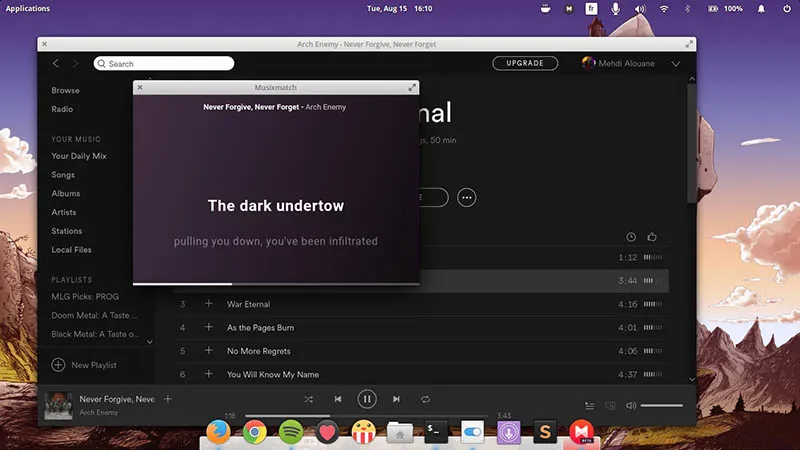Create a New Playlist
This screenshot has width=800, height=450.
84,365
